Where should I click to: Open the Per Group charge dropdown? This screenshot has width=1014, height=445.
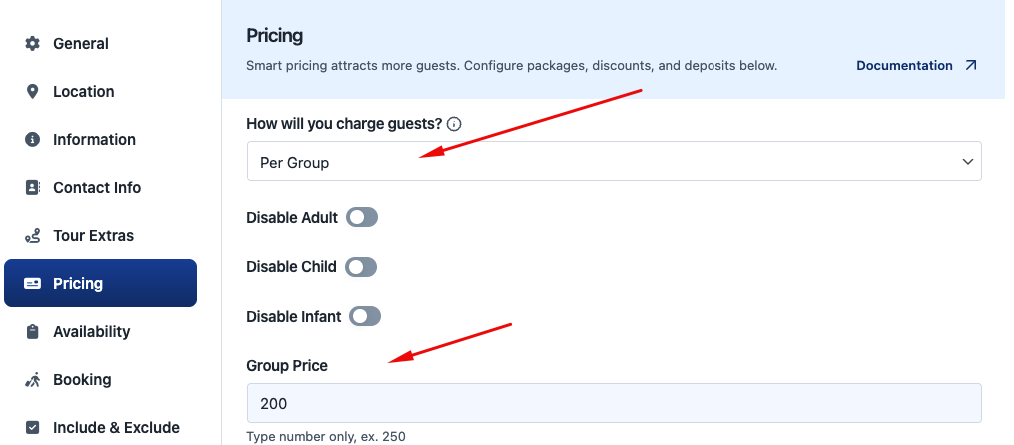(x=613, y=162)
